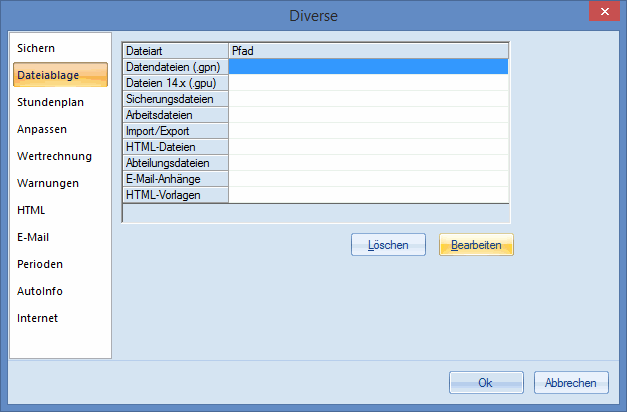Confirm the dialog with Ok
The height and width of the screenshot is (412, 627).
tap(486, 383)
